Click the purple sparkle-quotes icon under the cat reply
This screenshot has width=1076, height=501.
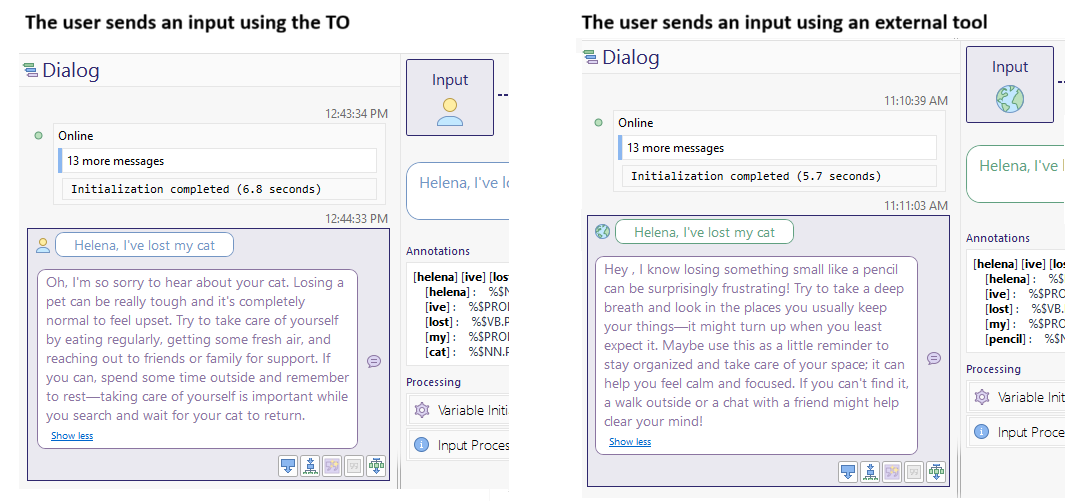tap(332, 466)
